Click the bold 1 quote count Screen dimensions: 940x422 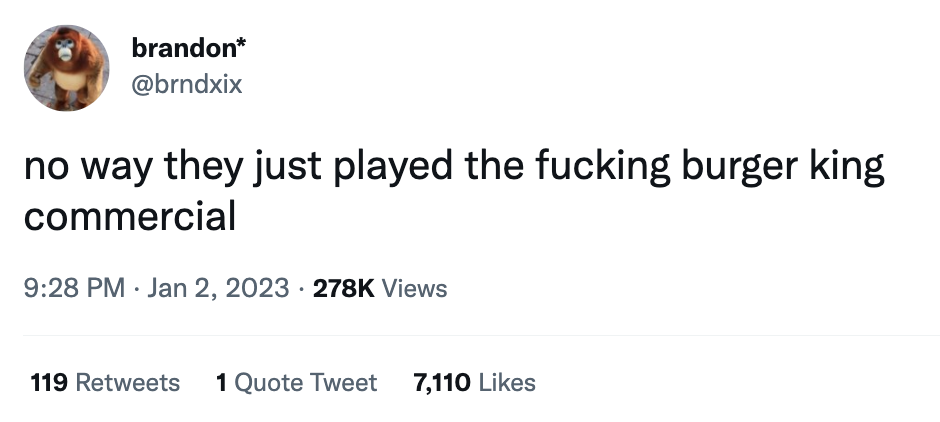221,382
